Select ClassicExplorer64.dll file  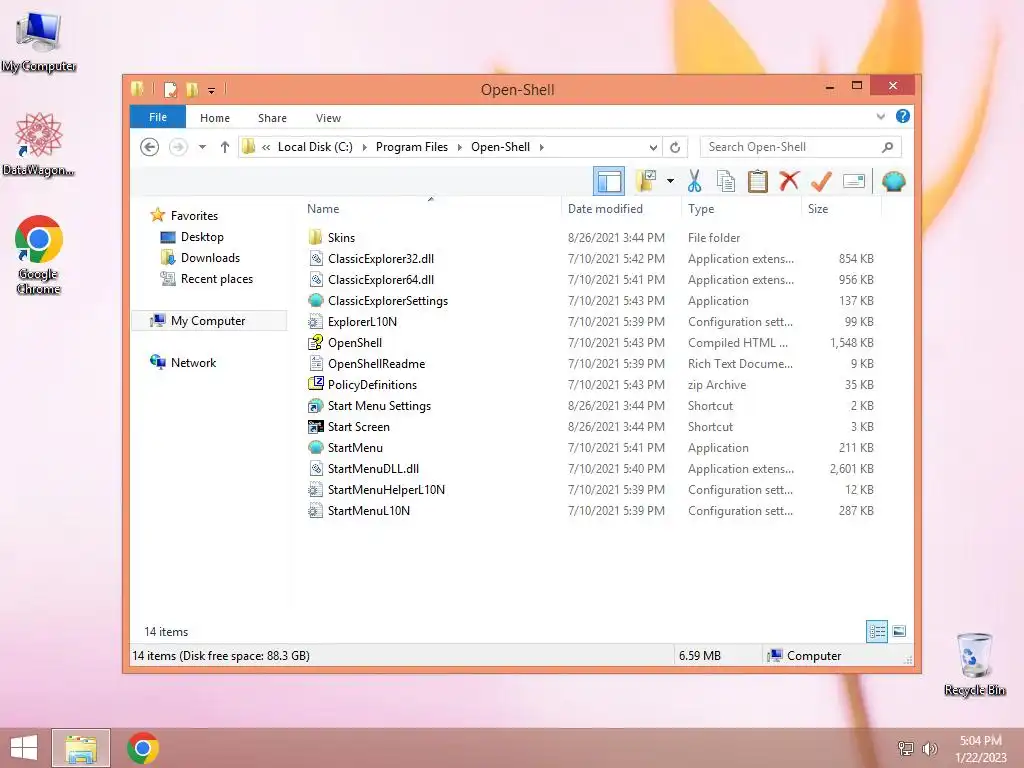coord(370,280)
